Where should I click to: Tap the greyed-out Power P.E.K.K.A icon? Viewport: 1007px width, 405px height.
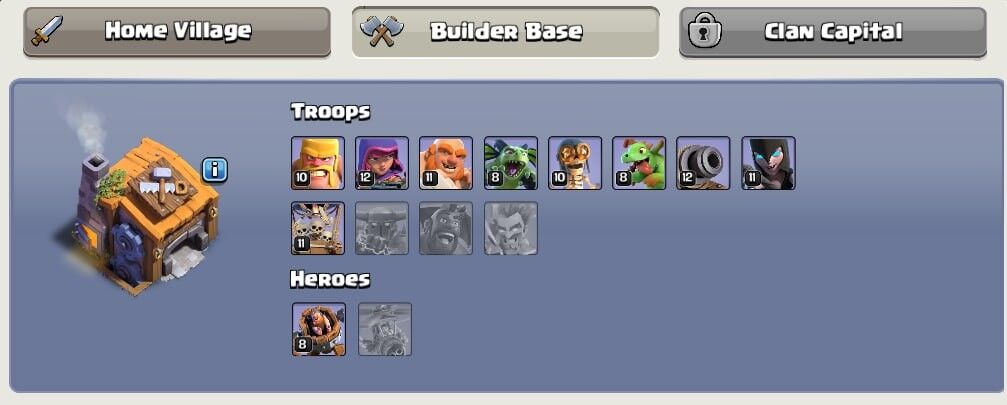(x=382, y=228)
